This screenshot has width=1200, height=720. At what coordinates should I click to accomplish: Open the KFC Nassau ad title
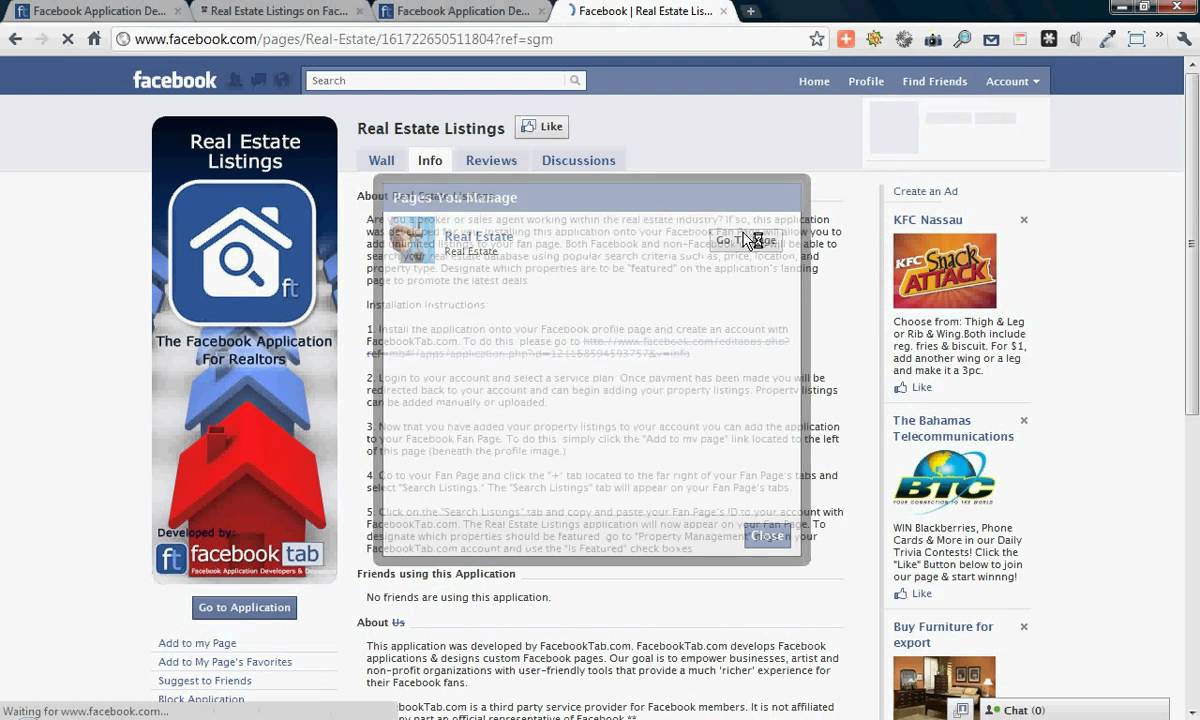pyautogui.click(x=928, y=220)
